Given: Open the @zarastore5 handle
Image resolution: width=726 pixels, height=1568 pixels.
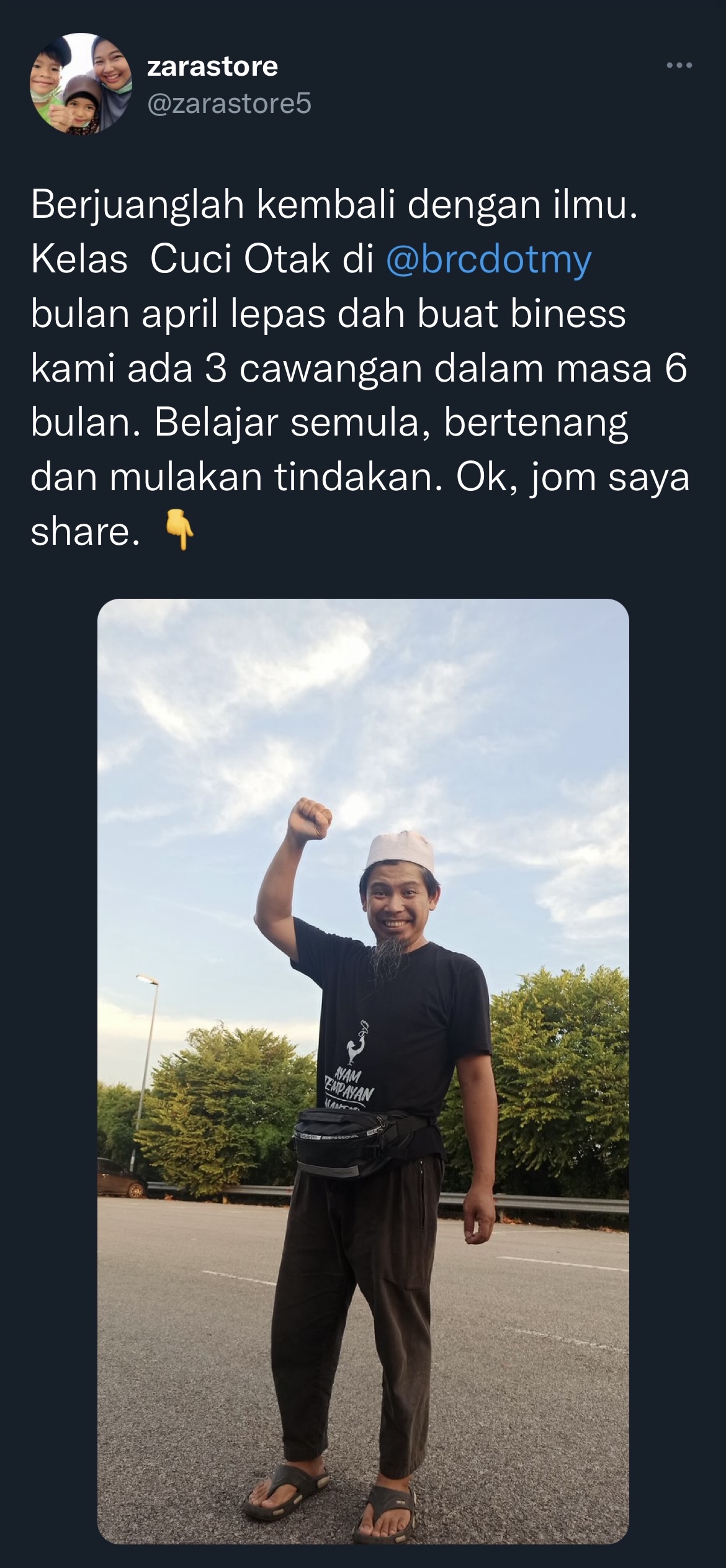Looking at the screenshot, I should coord(229,104).
